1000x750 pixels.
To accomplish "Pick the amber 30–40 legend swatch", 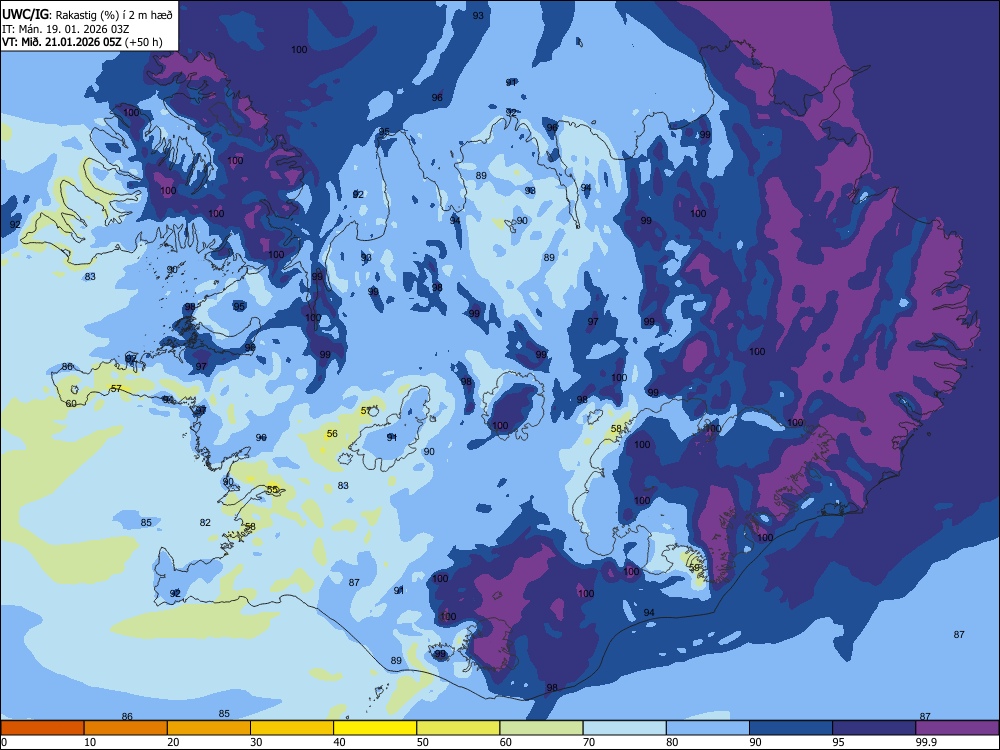I will [292, 728].
